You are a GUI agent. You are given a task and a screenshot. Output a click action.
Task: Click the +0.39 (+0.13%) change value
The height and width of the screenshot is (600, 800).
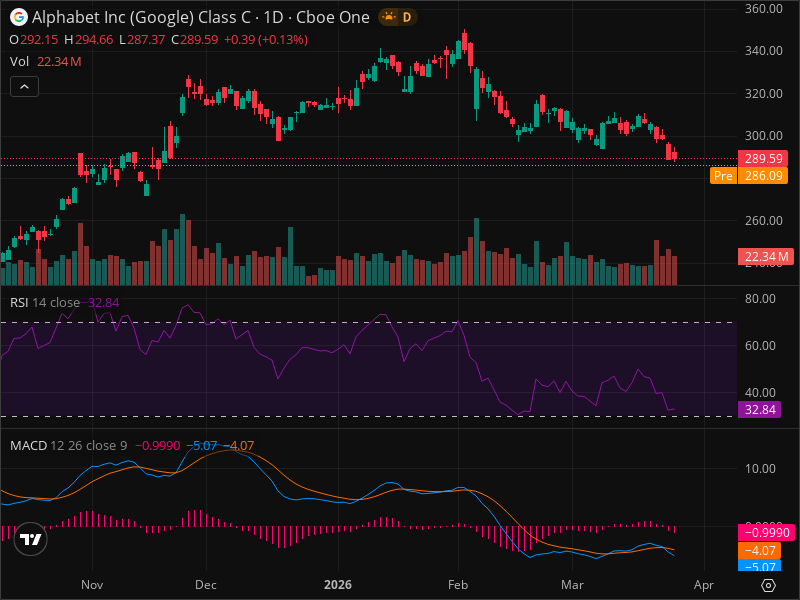pyautogui.click(x=266, y=40)
